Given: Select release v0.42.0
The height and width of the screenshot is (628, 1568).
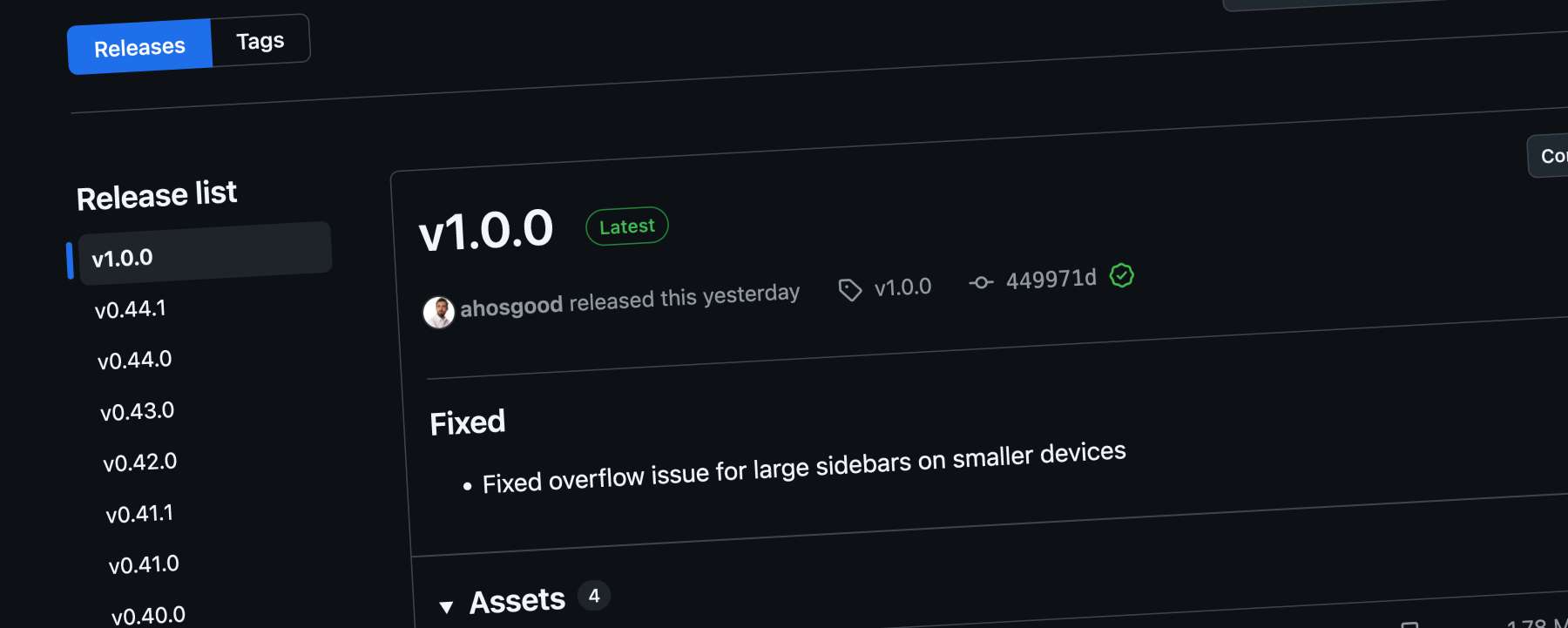Looking at the screenshot, I should [x=140, y=462].
